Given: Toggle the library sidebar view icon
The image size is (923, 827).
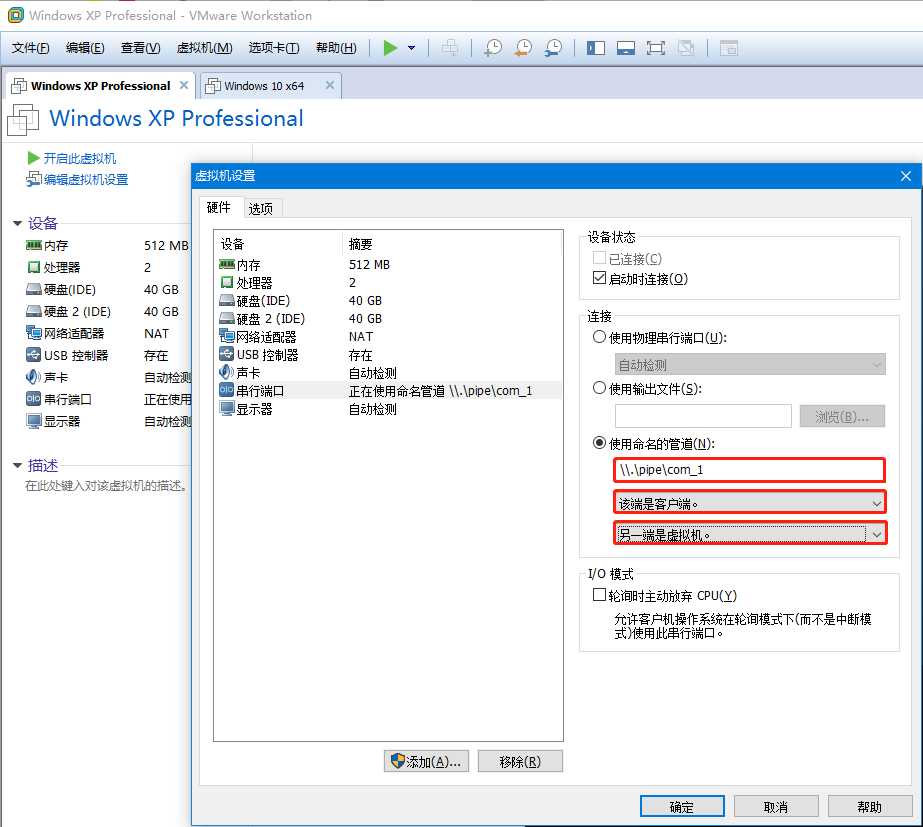Looking at the screenshot, I should coord(596,48).
